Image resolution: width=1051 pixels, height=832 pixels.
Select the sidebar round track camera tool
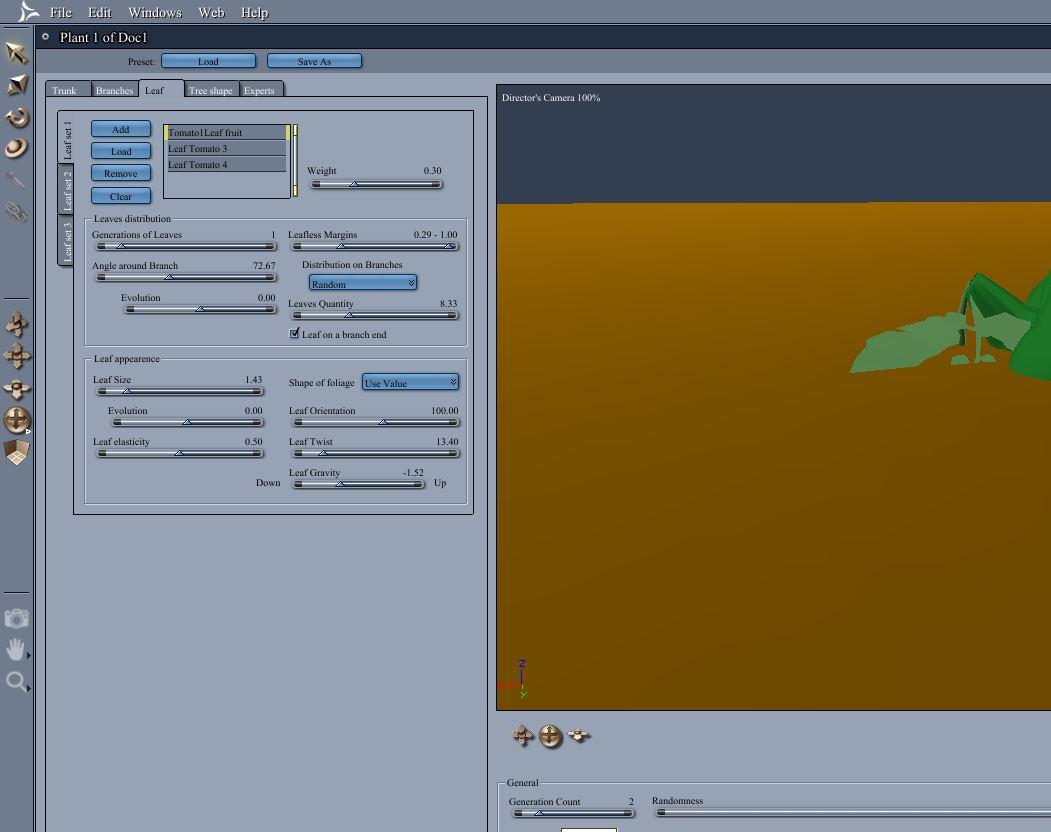tap(17, 420)
